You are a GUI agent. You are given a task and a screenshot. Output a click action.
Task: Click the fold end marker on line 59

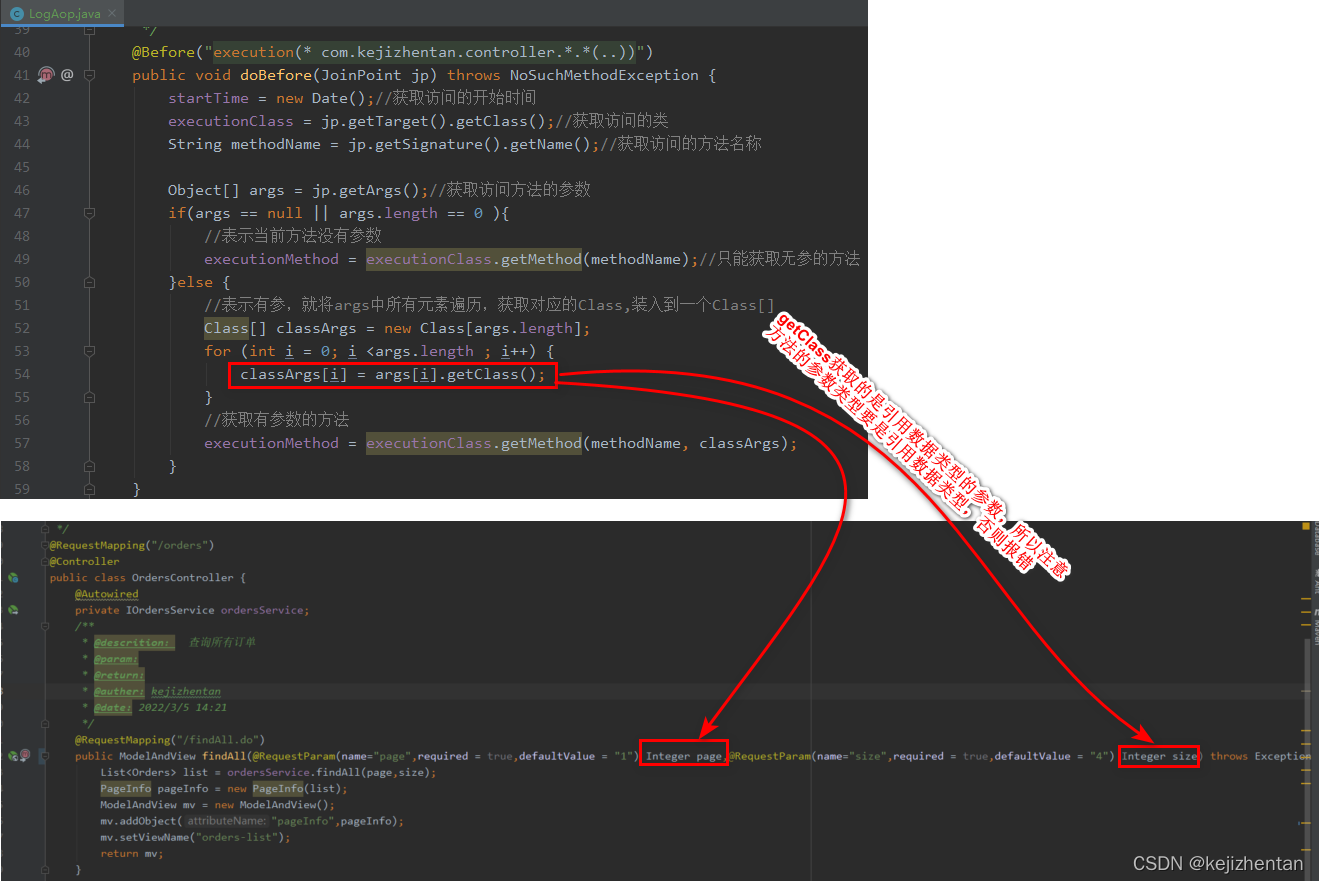tap(89, 489)
